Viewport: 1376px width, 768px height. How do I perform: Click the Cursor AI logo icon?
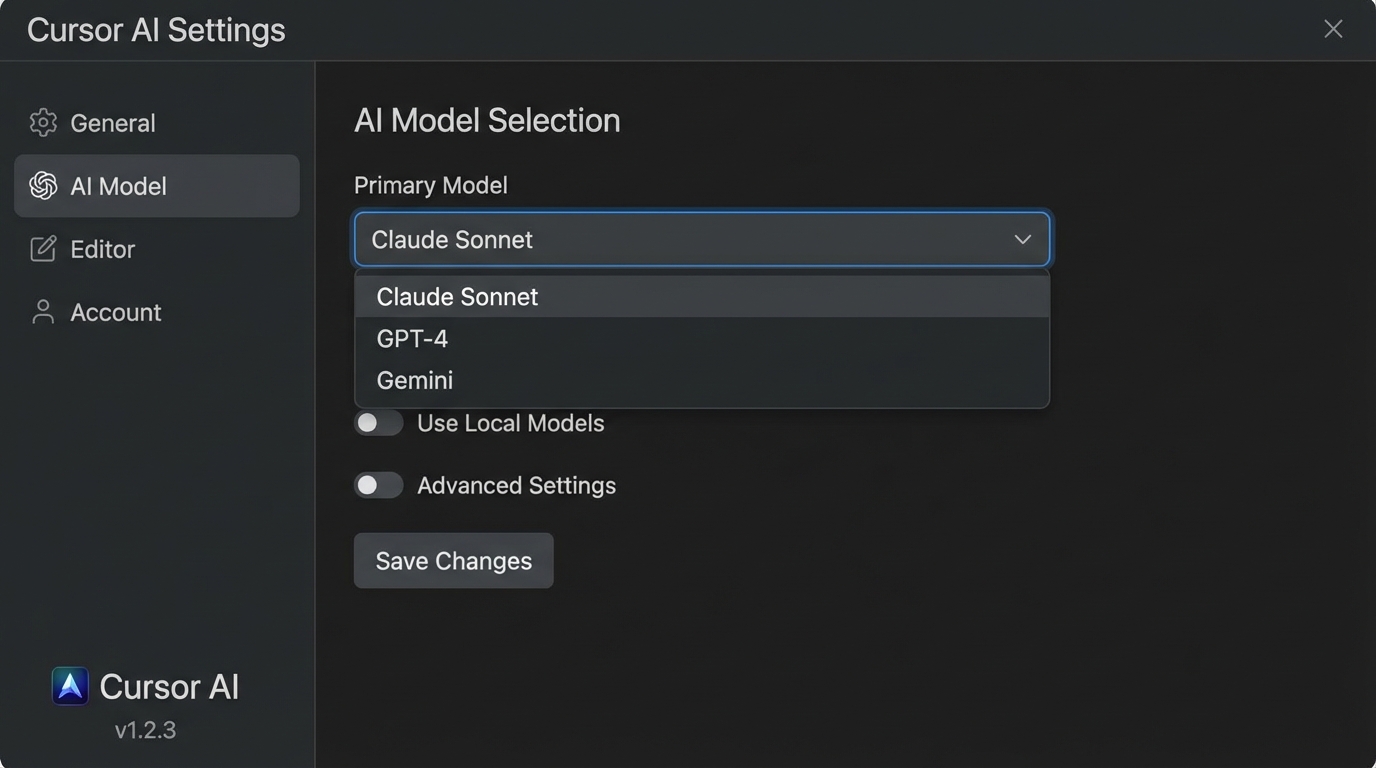click(x=69, y=686)
